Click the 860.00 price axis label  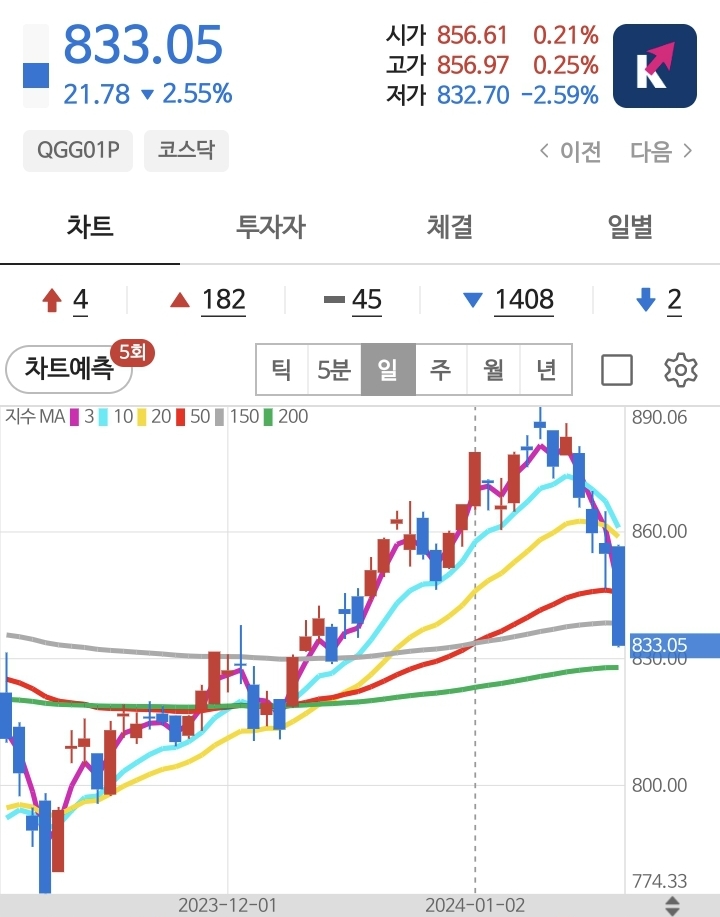click(x=659, y=531)
